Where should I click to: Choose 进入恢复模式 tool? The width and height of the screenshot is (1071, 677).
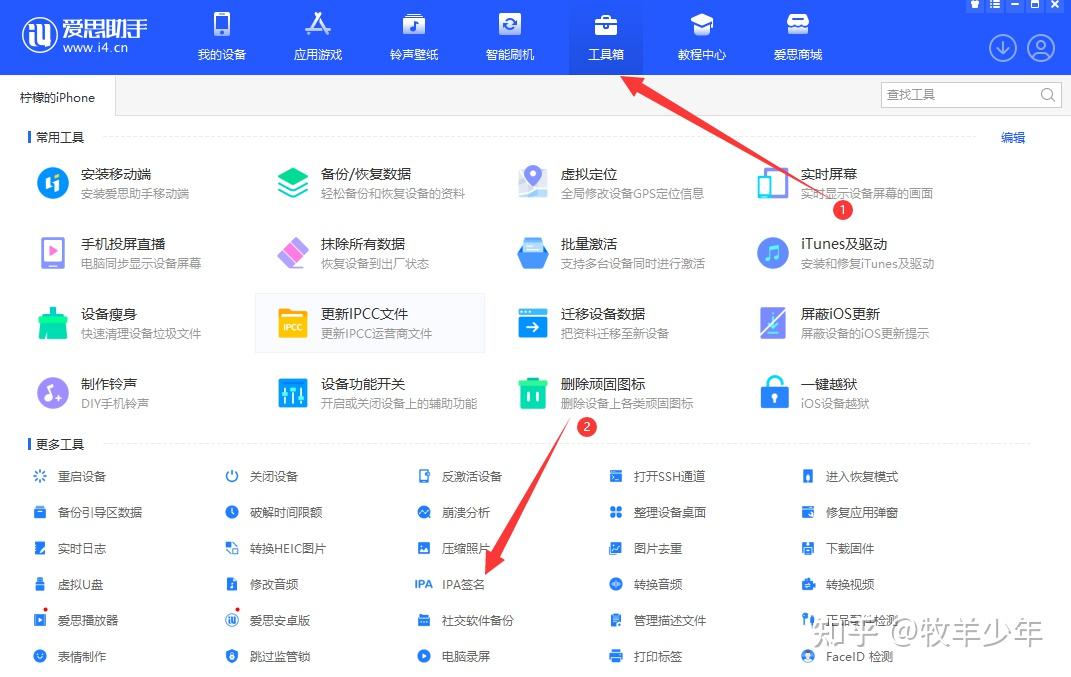click(x=850, y=477)
